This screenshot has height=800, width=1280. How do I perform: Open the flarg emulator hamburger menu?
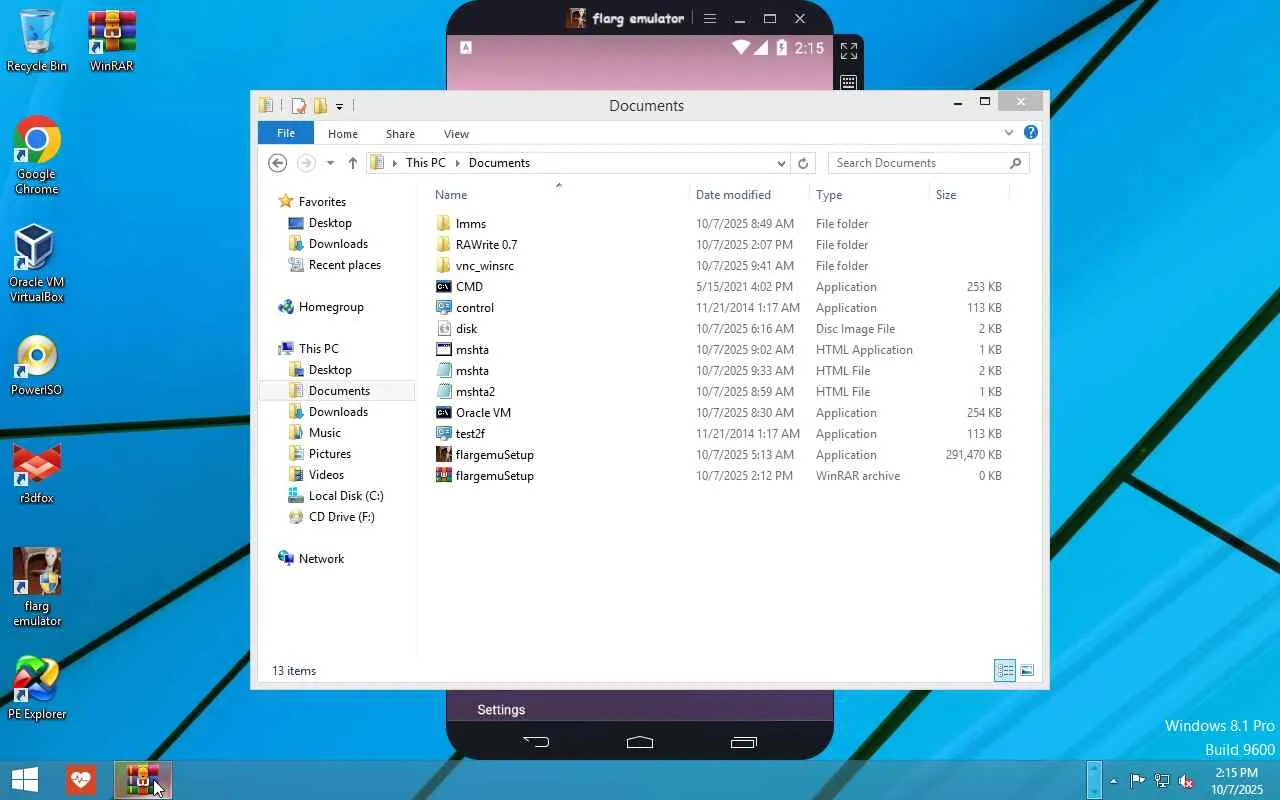710,19
